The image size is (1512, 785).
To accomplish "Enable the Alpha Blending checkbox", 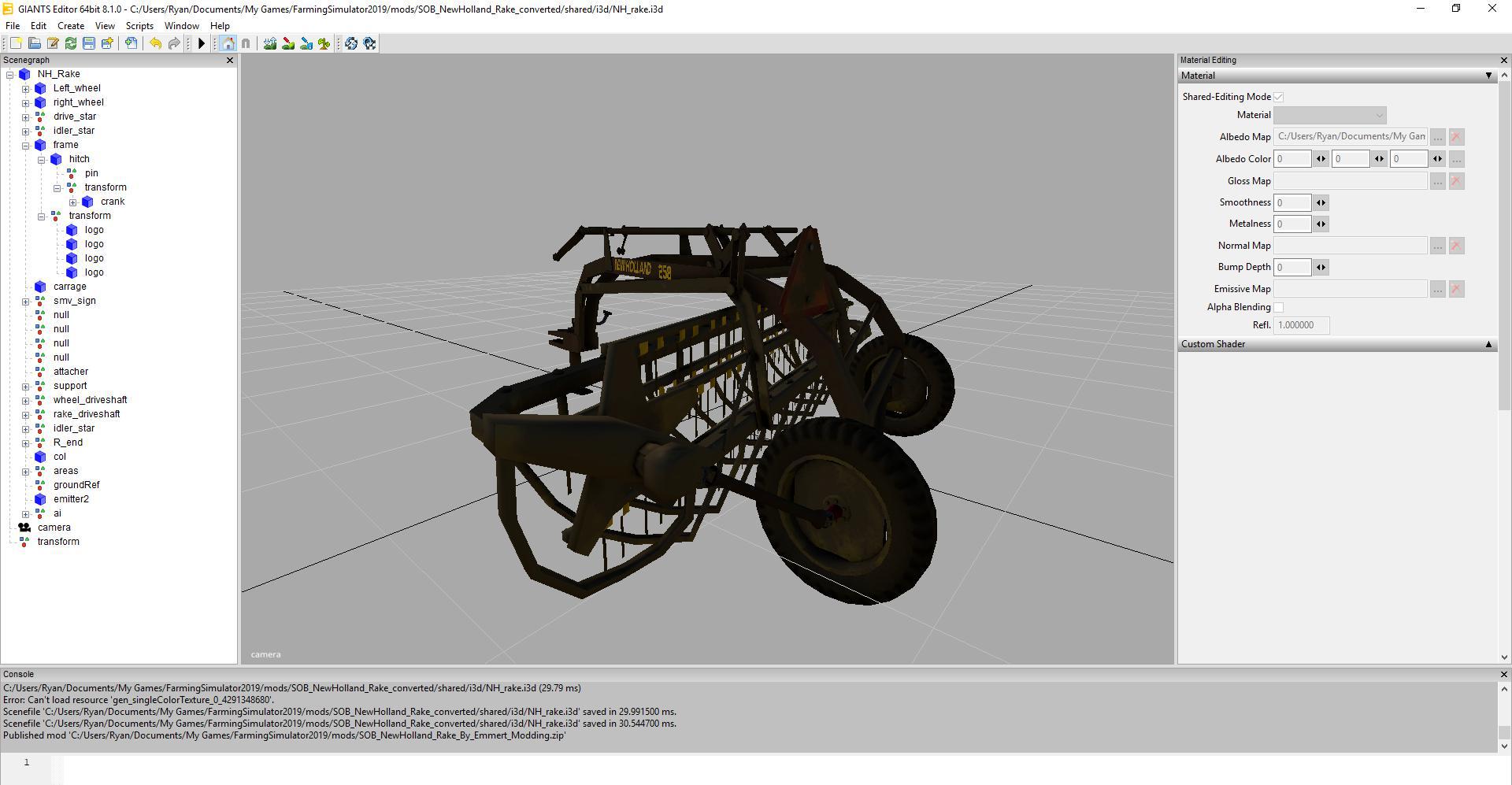I will pos(1279,307).
